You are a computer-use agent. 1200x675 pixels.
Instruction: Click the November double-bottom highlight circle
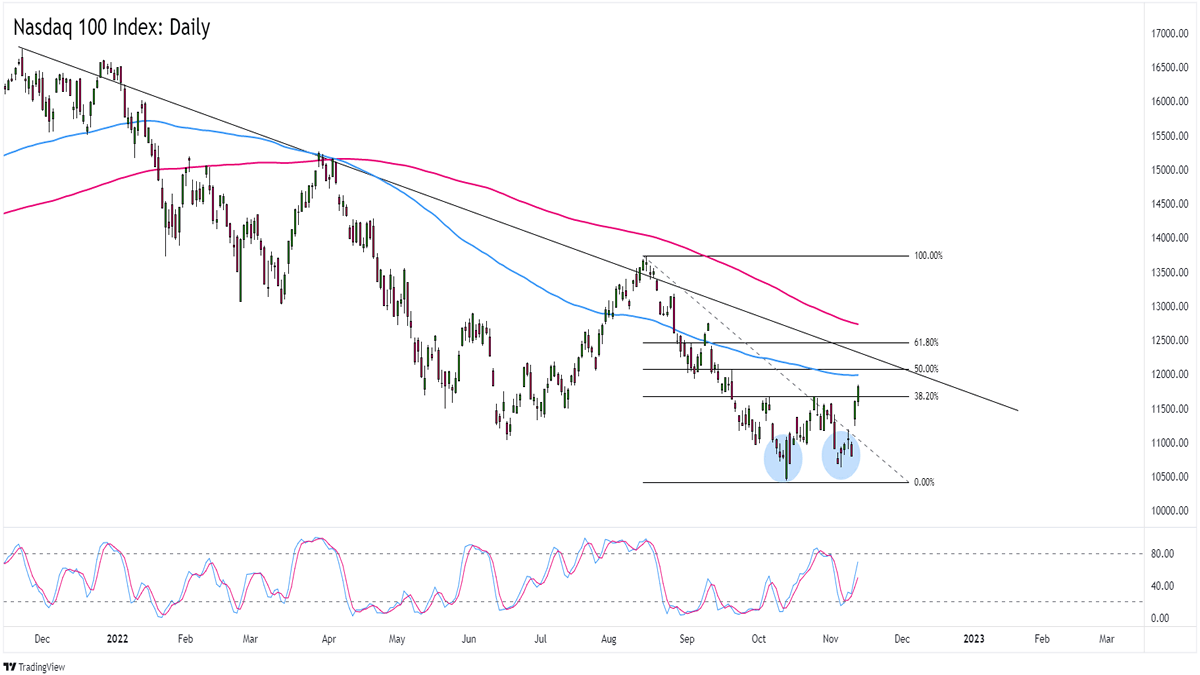pos(841,456)
